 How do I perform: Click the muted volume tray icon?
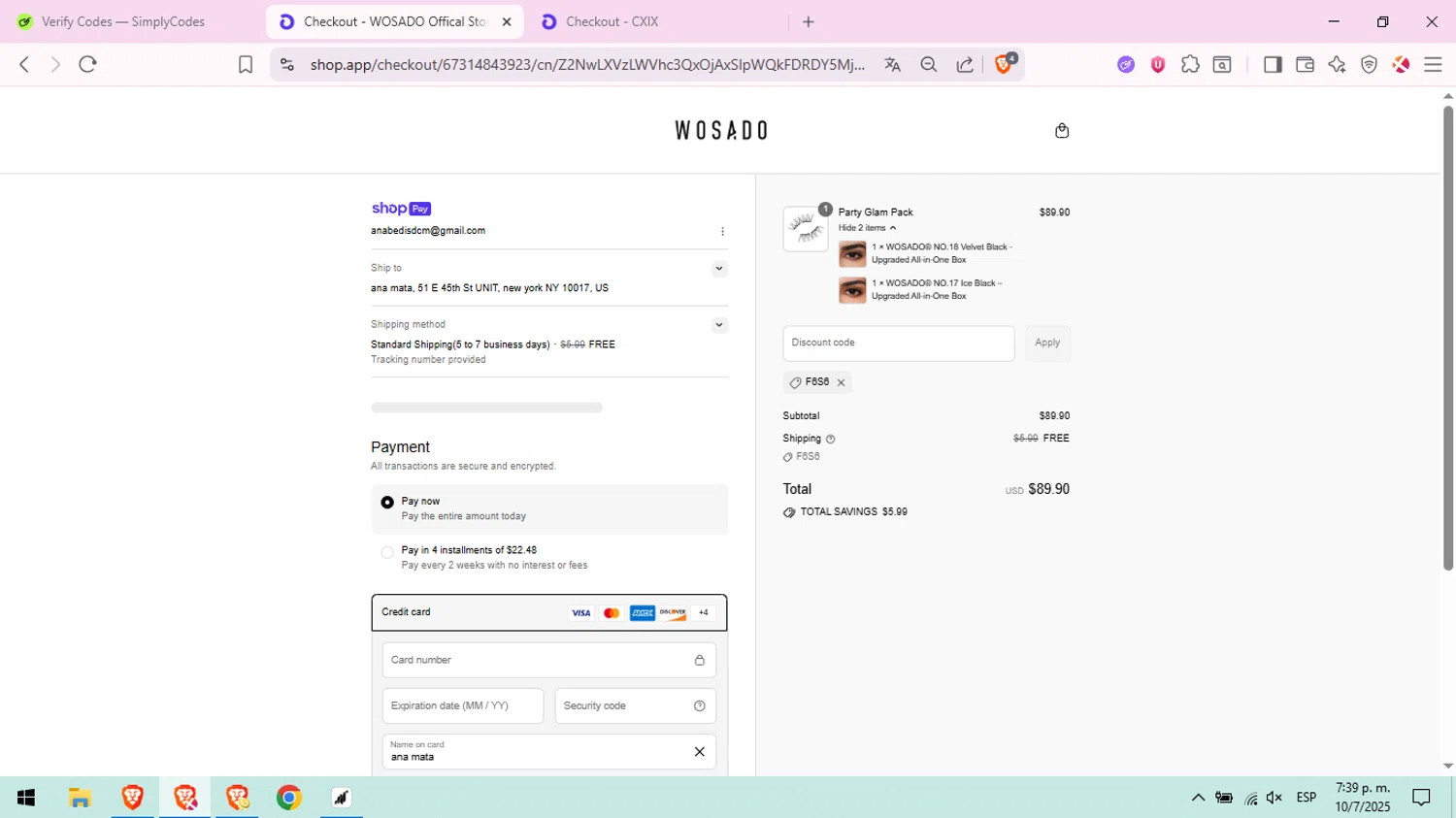[1274, 798]
